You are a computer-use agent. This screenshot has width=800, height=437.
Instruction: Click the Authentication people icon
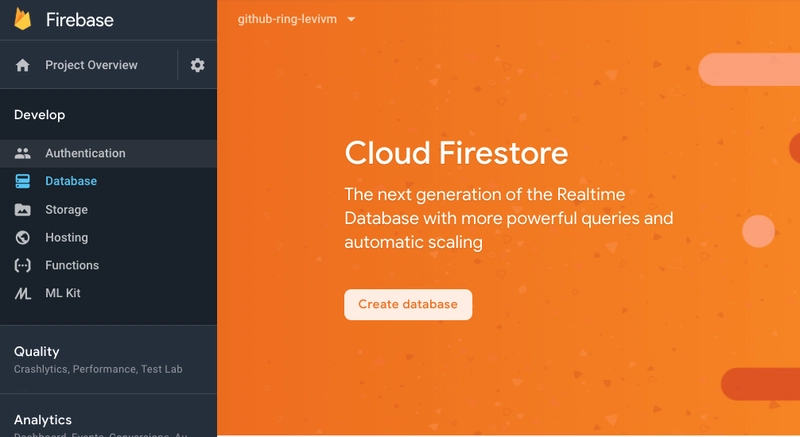22,153
